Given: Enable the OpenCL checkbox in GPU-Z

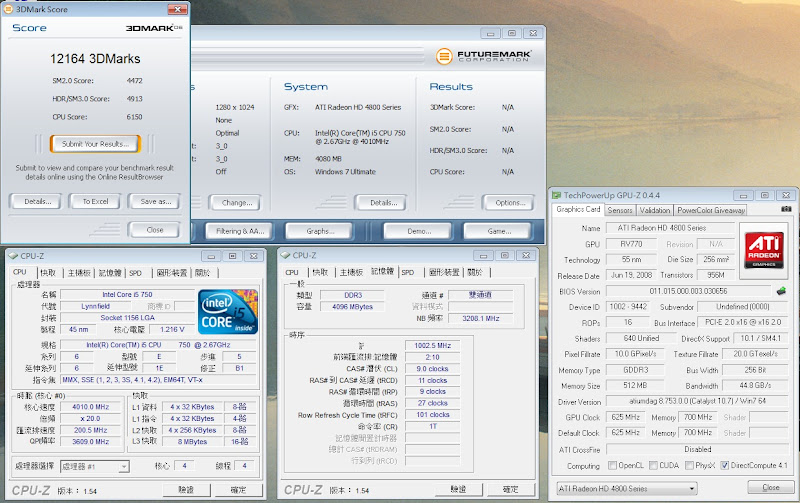Looking at the screenshot, I should click(x=612, y=465).
